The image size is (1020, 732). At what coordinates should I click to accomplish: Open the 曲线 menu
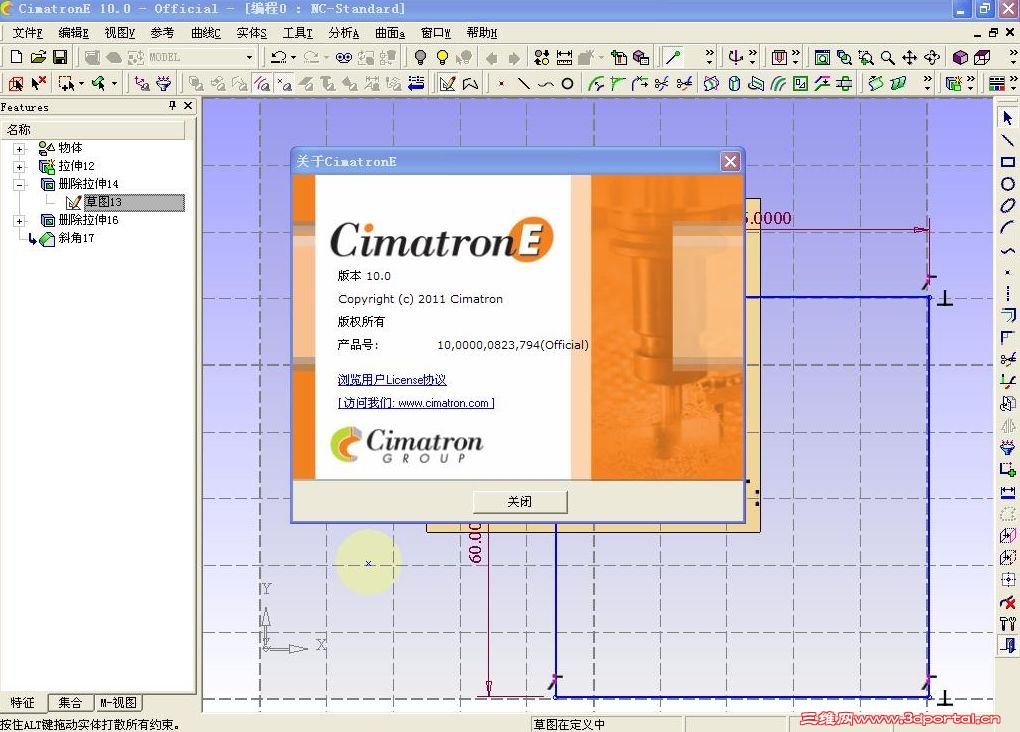(x=206, y=33)
